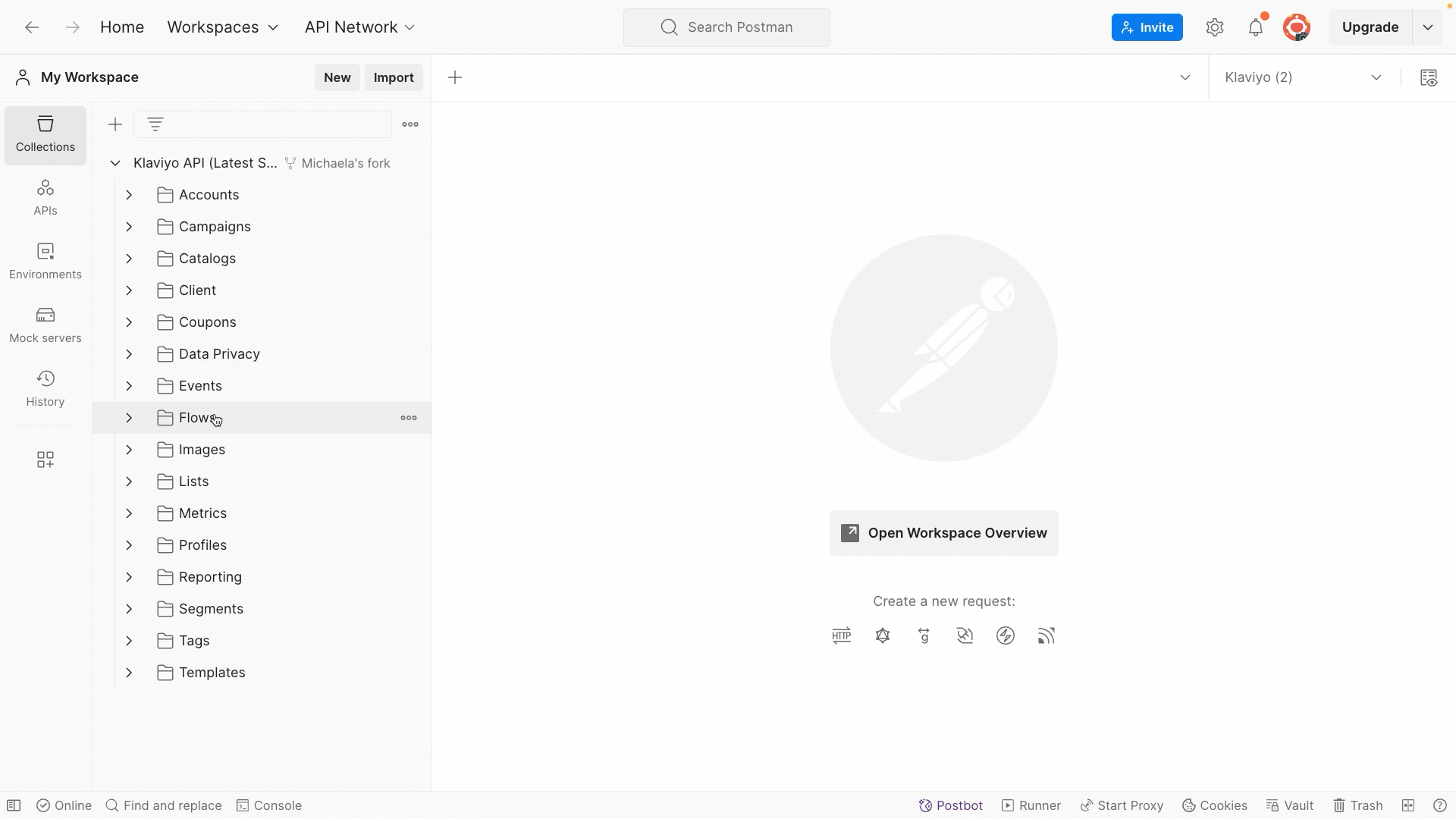1456x819 pixels.
Task: Open Mock servers sidebar panel
Action: [45, 325]
